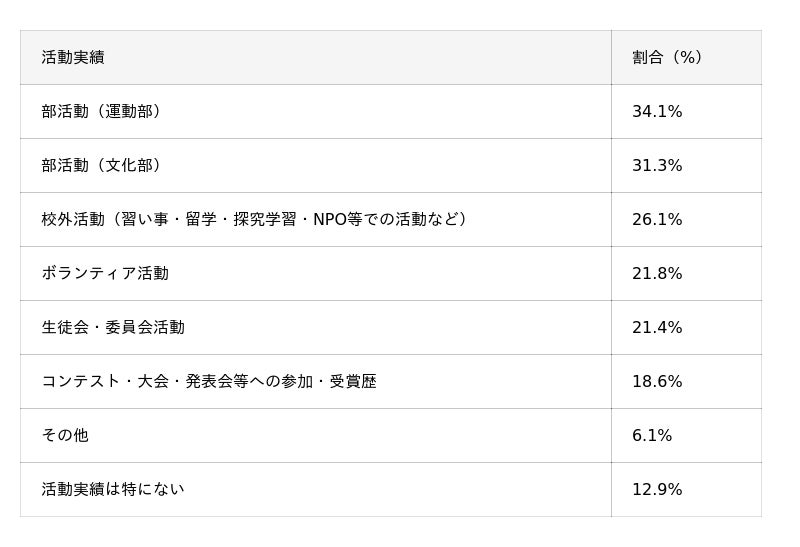Click the 活動実績 column header
Viewport: 800px width, 547px height.
73,58
